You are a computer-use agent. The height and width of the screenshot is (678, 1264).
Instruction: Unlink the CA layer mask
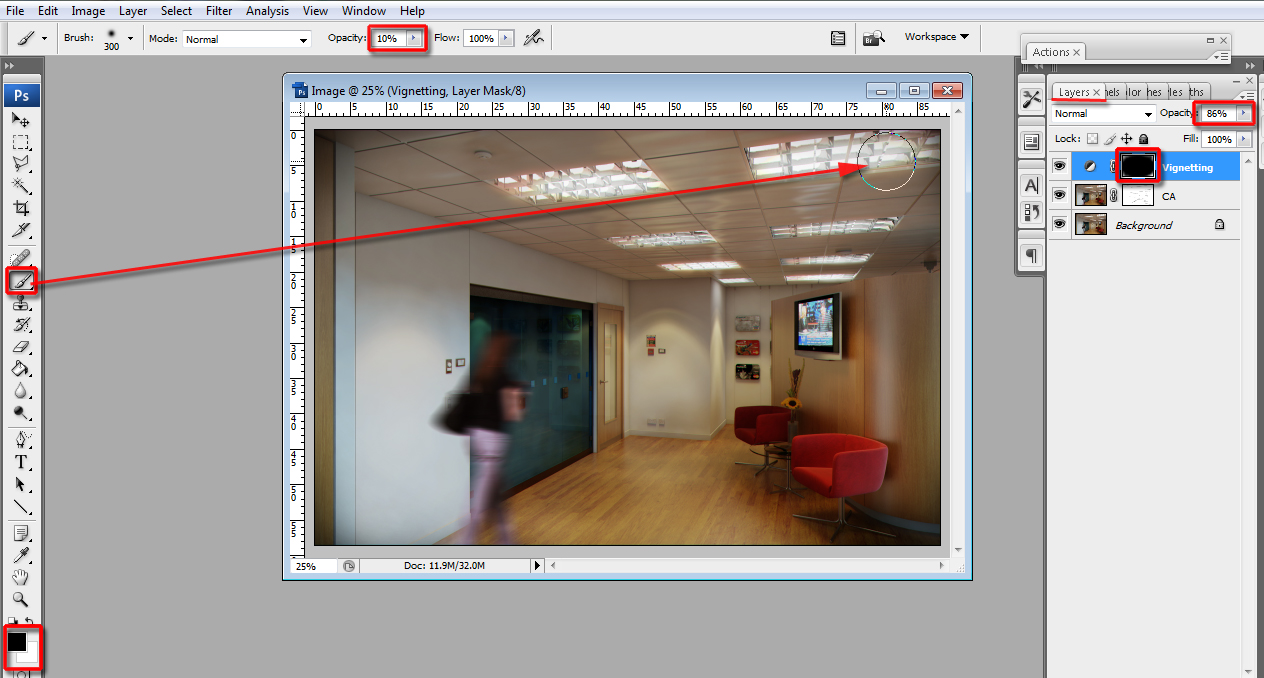click(x=1113, y=196)
